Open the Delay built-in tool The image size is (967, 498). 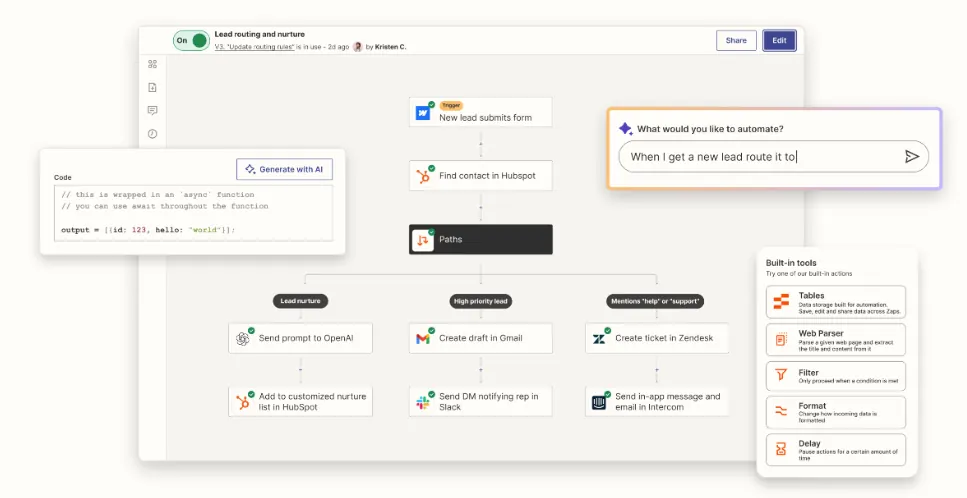pos(836,449)
